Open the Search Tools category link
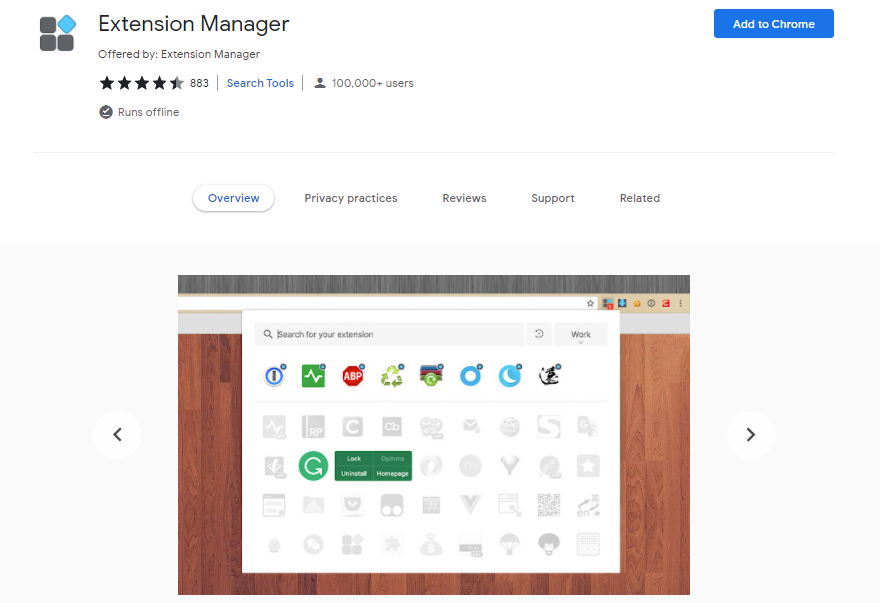Viewport: 880px width, 603px height. point(260,83)
